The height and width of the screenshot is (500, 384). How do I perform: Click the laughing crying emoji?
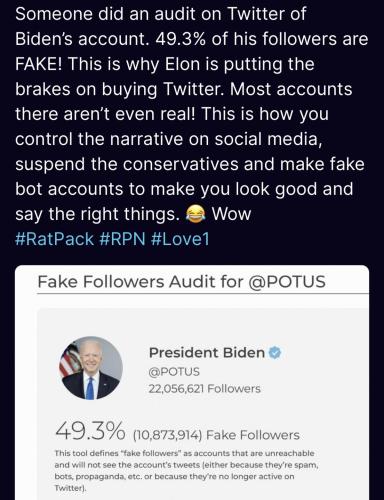tap(195, 214)
